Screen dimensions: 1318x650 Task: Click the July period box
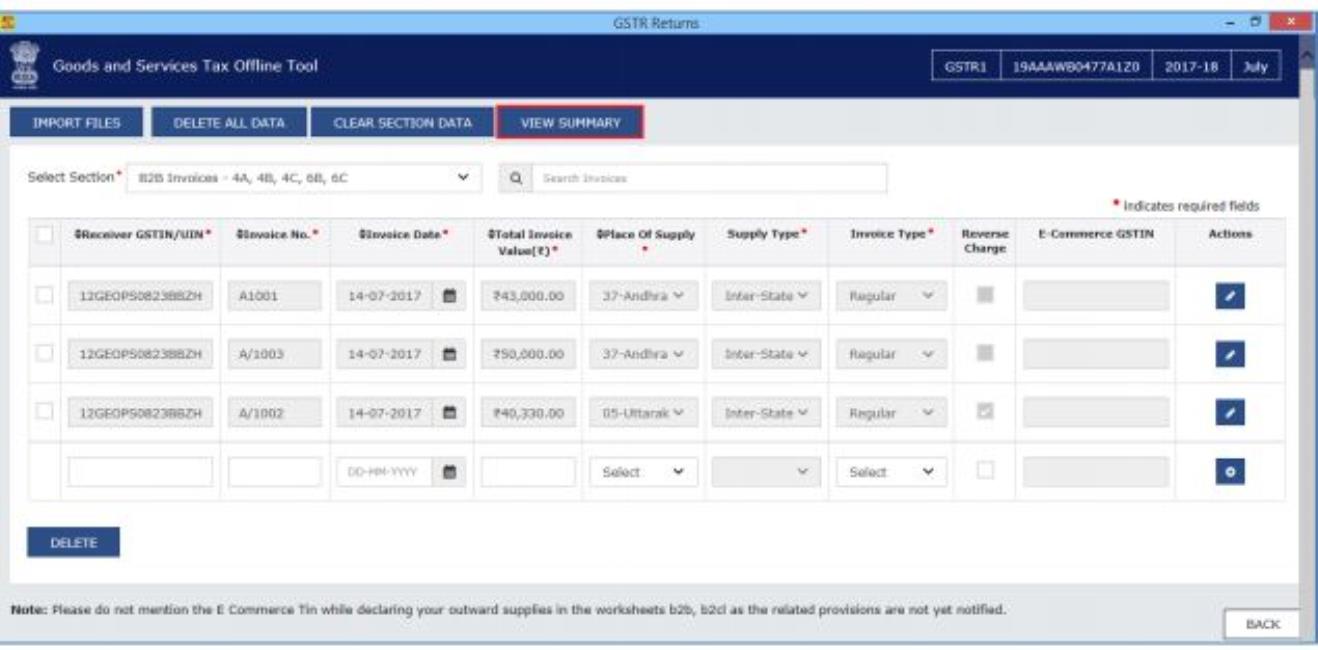click(1254, 67)
